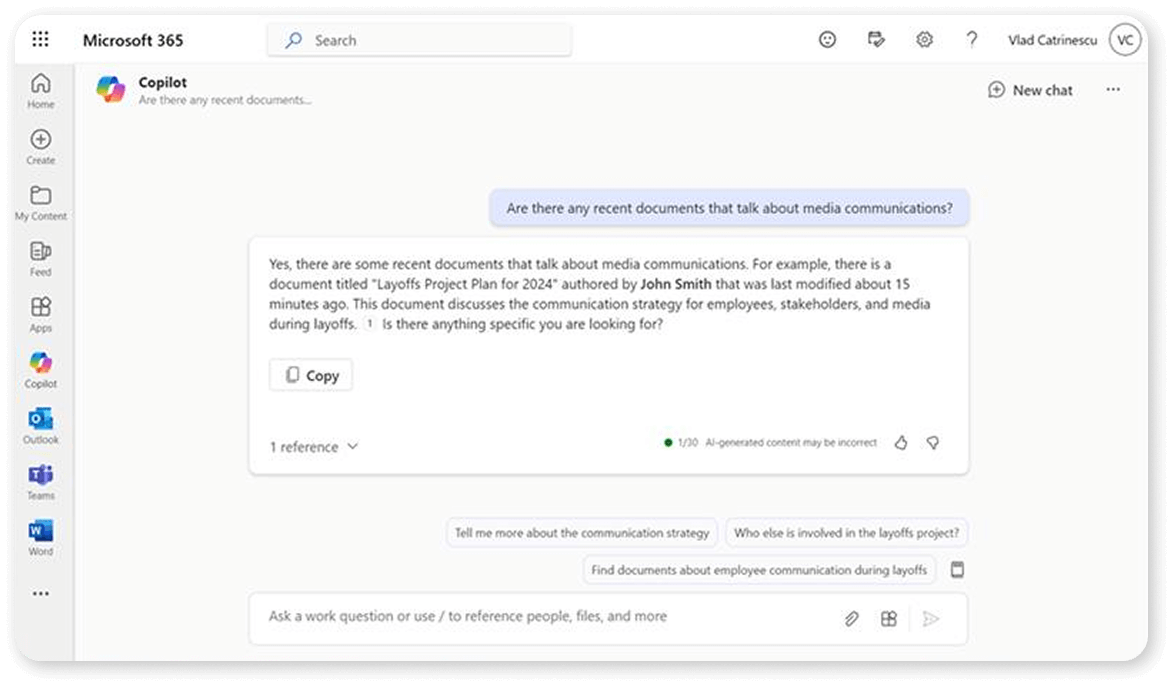
Task: Show more apps via sidebar ellipsis
Action: pyautogui.click(x=40, y=594)
